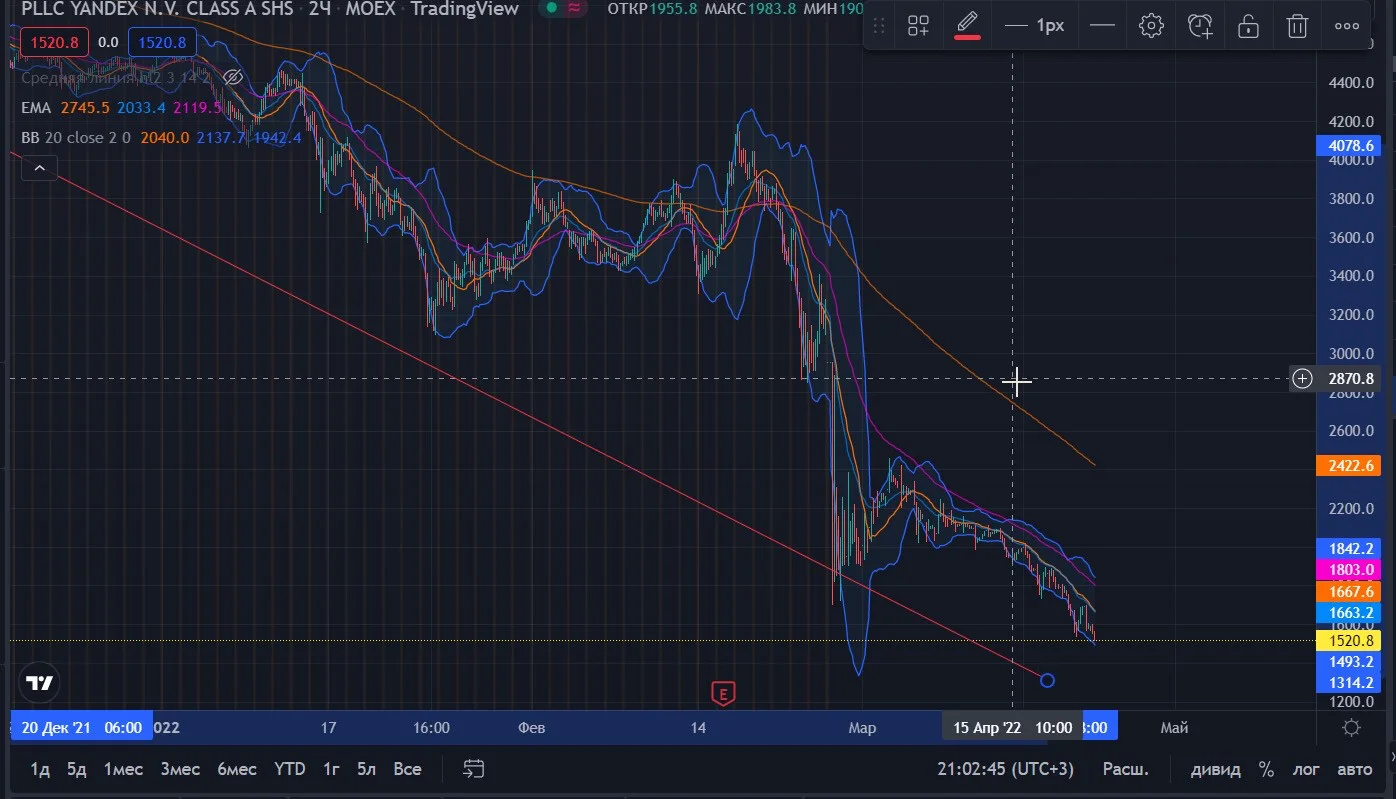Click the 2Ч interval label in the title
This screenshot has width=1396, height=799.
click(320, 9)
